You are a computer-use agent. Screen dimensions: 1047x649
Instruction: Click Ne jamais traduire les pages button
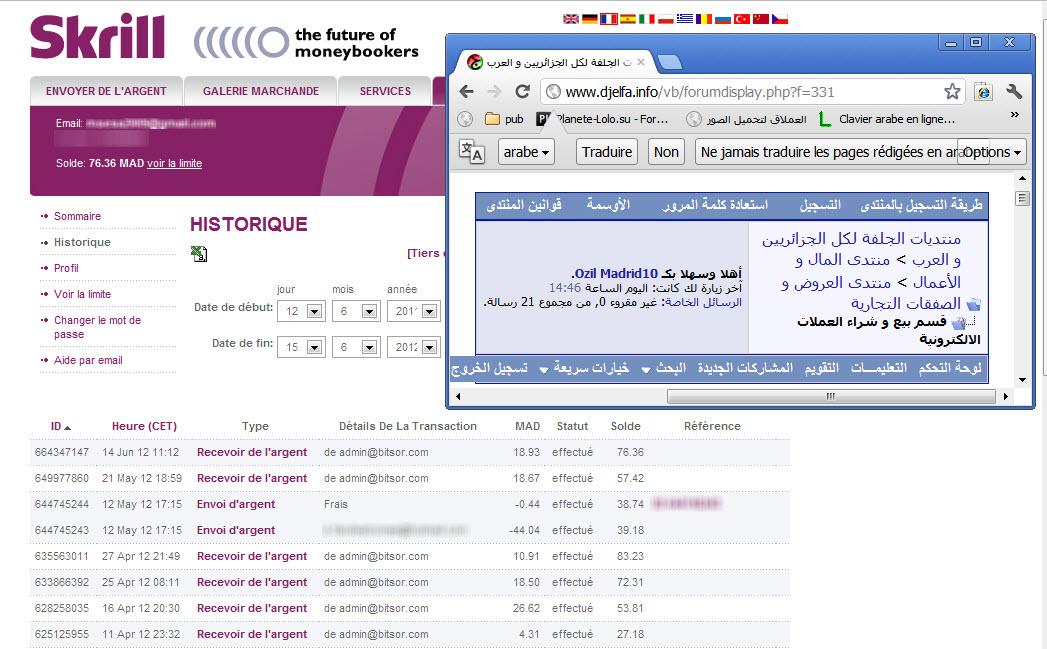827,152
